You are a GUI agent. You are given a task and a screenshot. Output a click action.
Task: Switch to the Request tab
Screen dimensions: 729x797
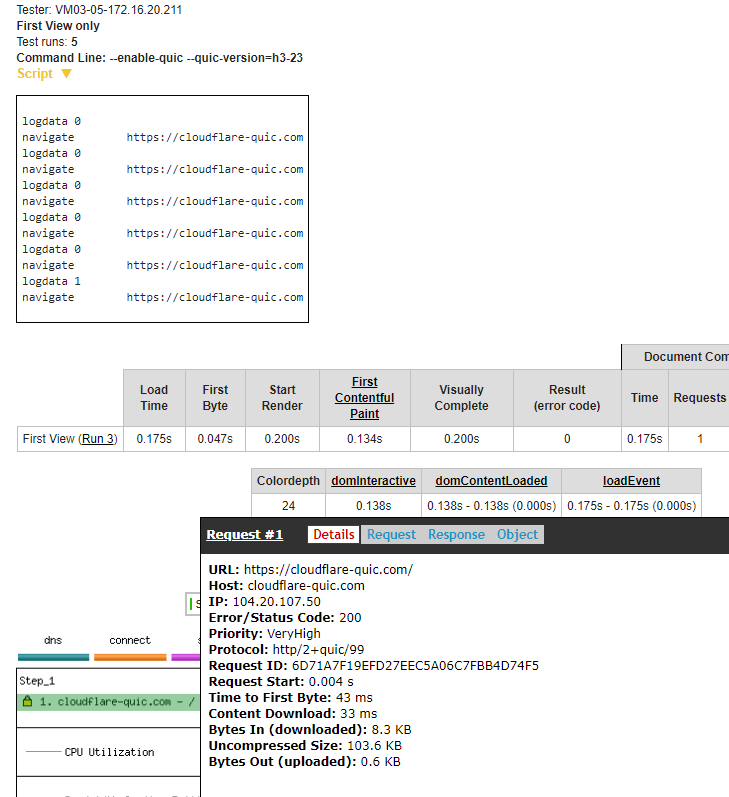[x=391, y=535]
